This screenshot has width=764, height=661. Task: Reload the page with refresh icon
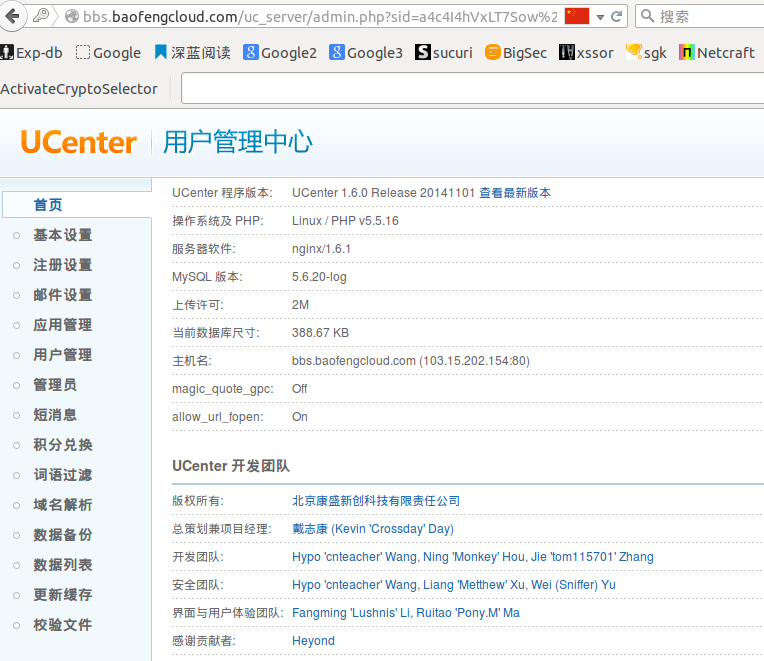(616, 17)
